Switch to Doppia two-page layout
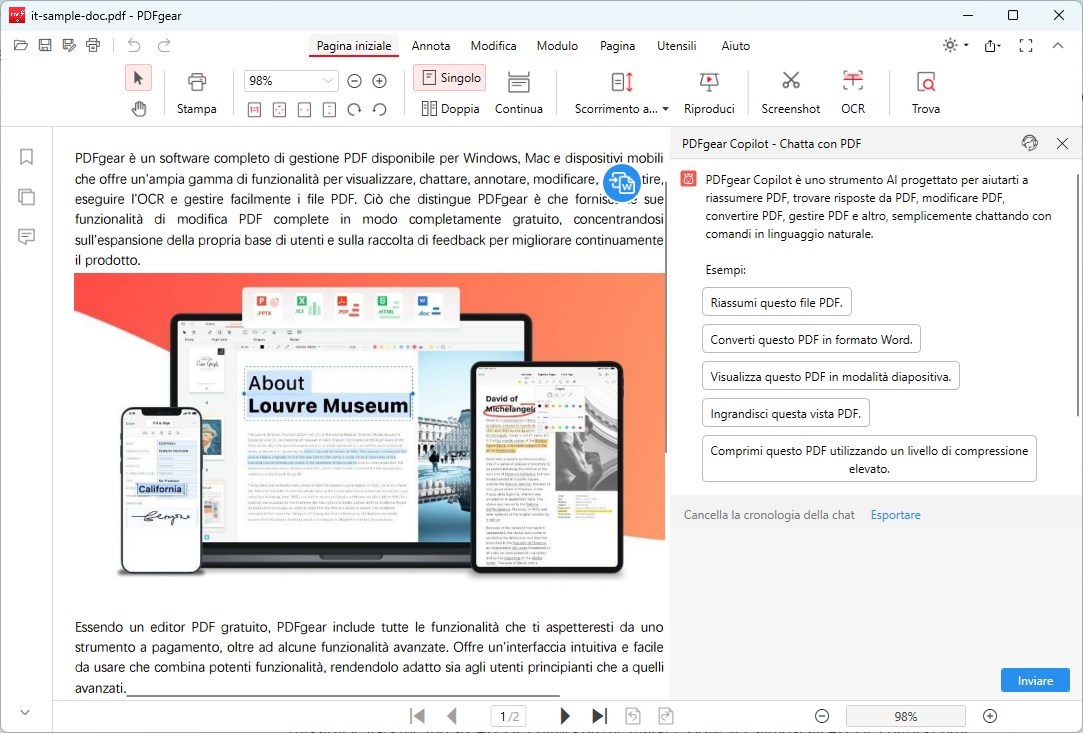1083x733 pixels. click(449, 109)
